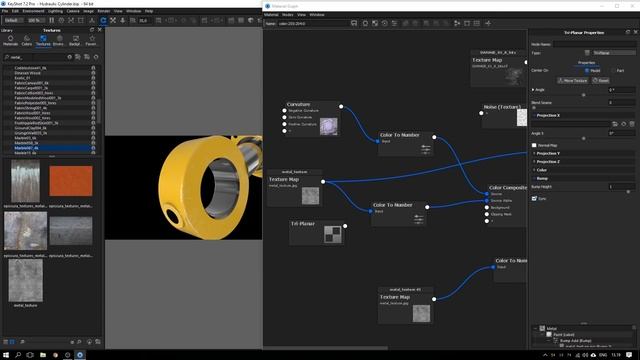The image size is (640, 360).
Task: Toggle the Normal Map checkbox
Action: (534, 145)
